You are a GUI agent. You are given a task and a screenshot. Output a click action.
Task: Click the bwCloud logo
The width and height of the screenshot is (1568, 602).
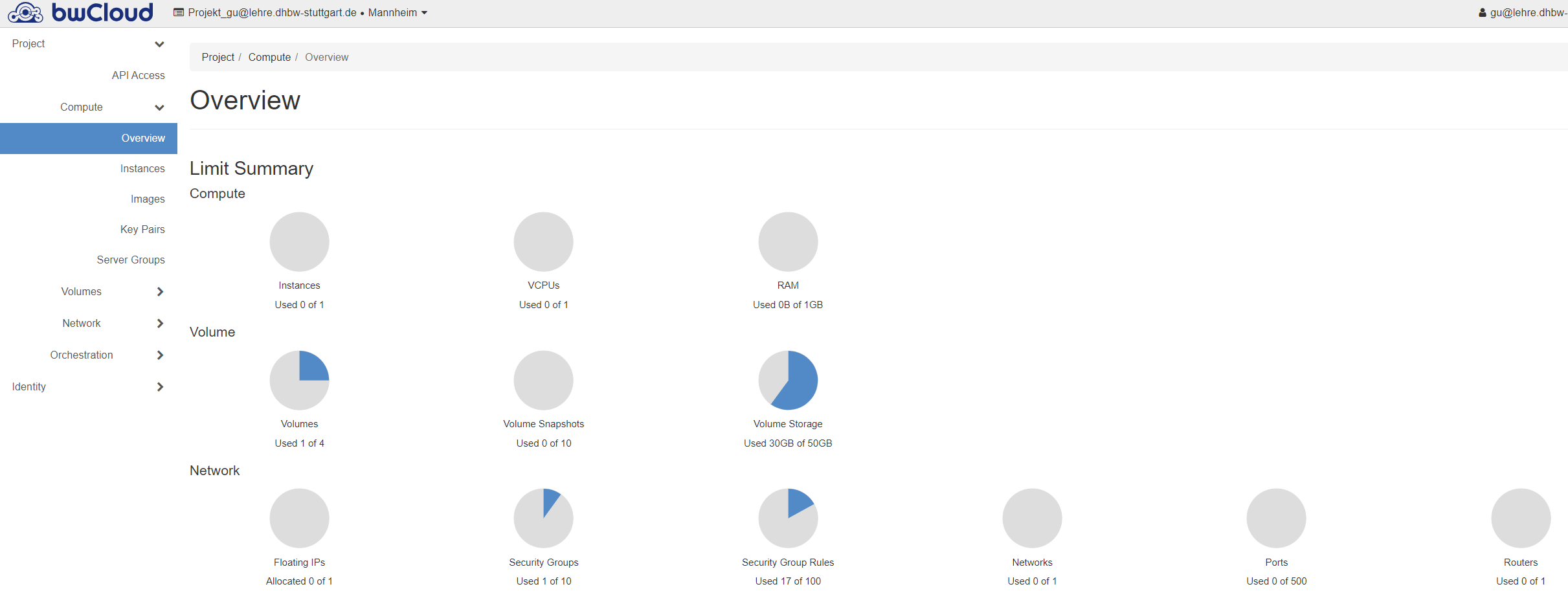click(81, 13)
